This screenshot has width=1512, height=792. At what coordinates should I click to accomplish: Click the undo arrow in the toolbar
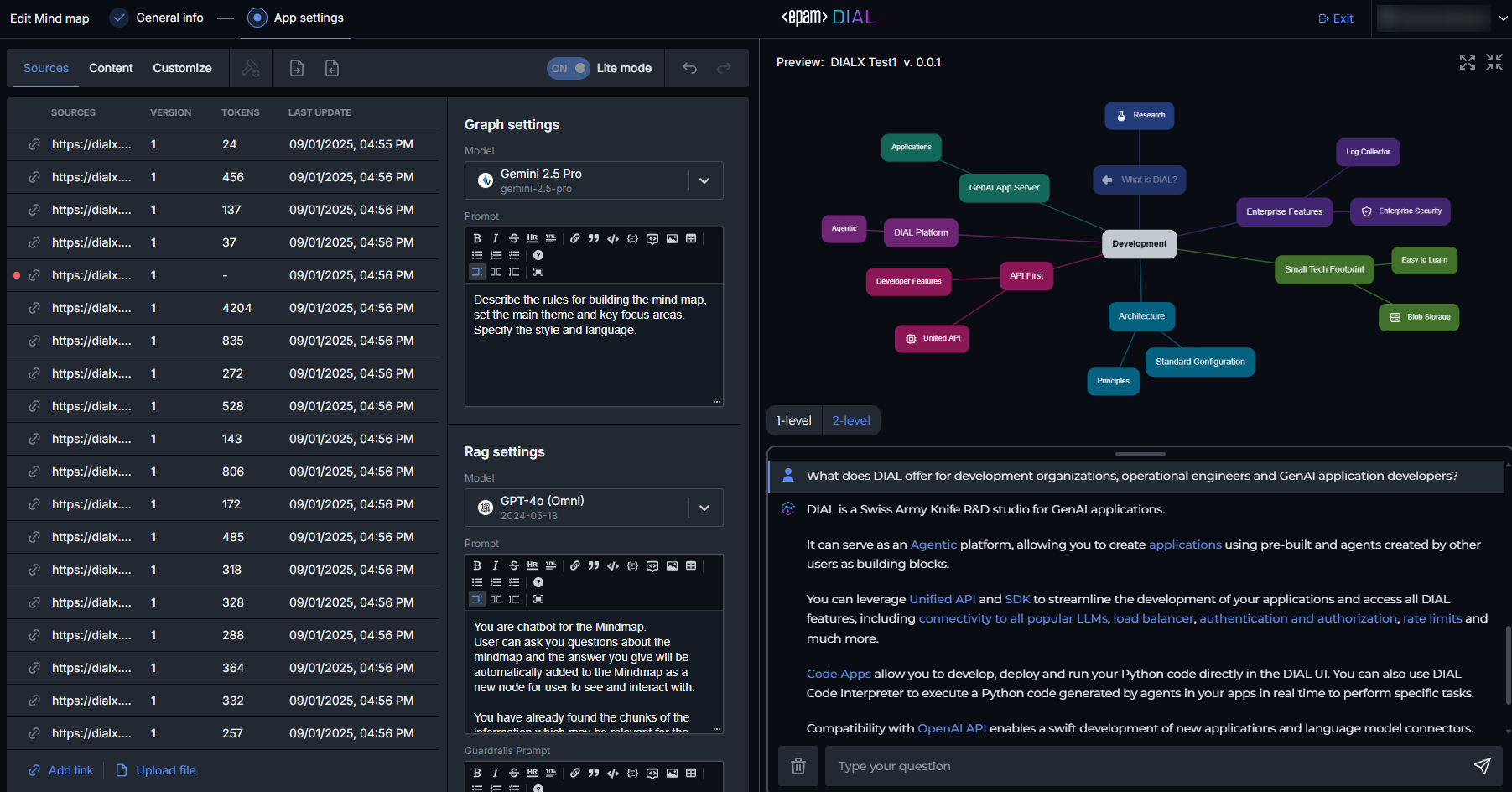689,68
